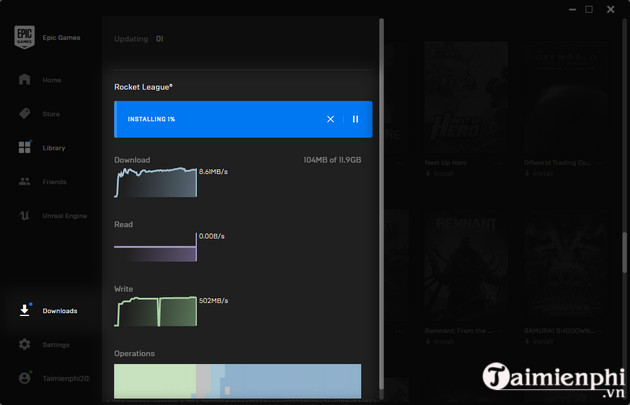The height and width of the screenshot is (405, 630).
Task: Select the Downloads menu label
Action: tap(60, 311)
